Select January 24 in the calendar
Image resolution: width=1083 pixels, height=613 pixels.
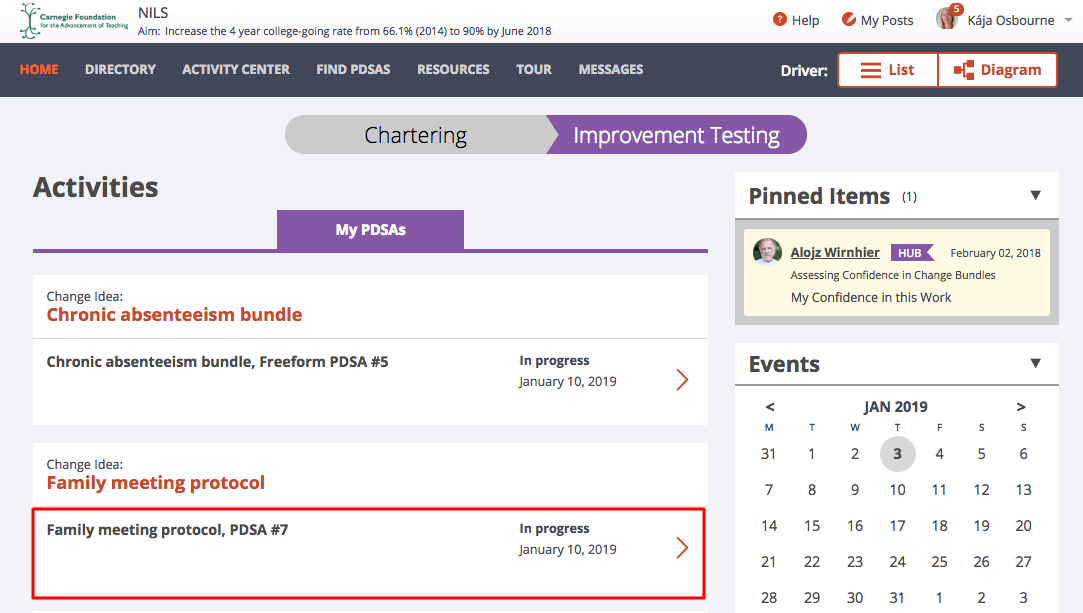(897, 562)
